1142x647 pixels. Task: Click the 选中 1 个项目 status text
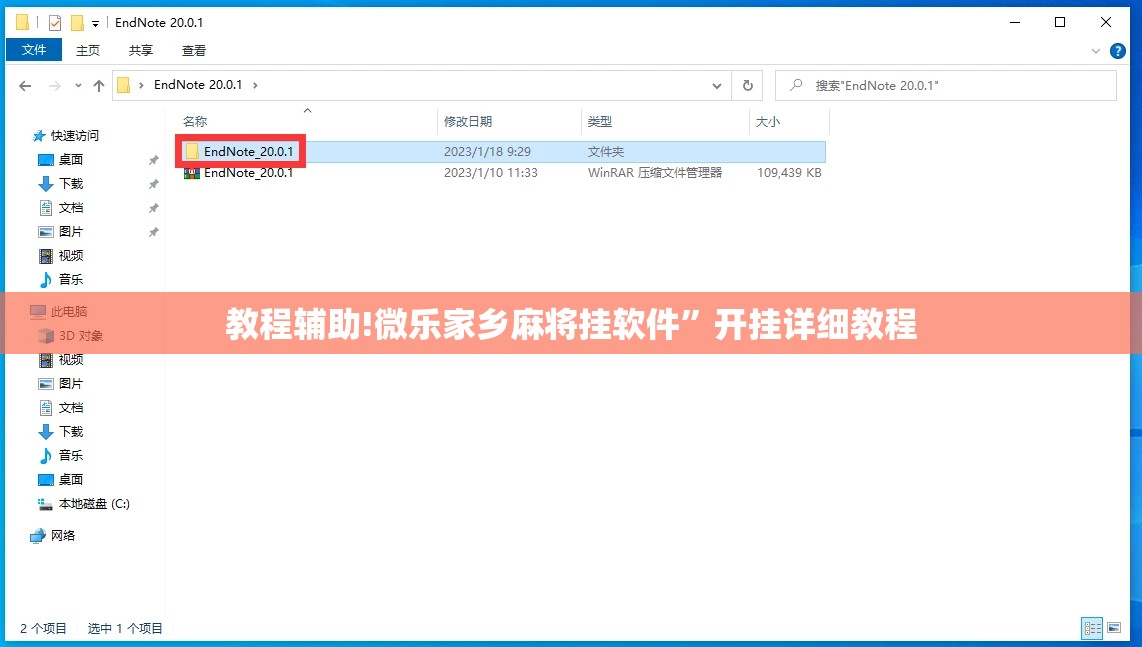[x=125, y=628]
